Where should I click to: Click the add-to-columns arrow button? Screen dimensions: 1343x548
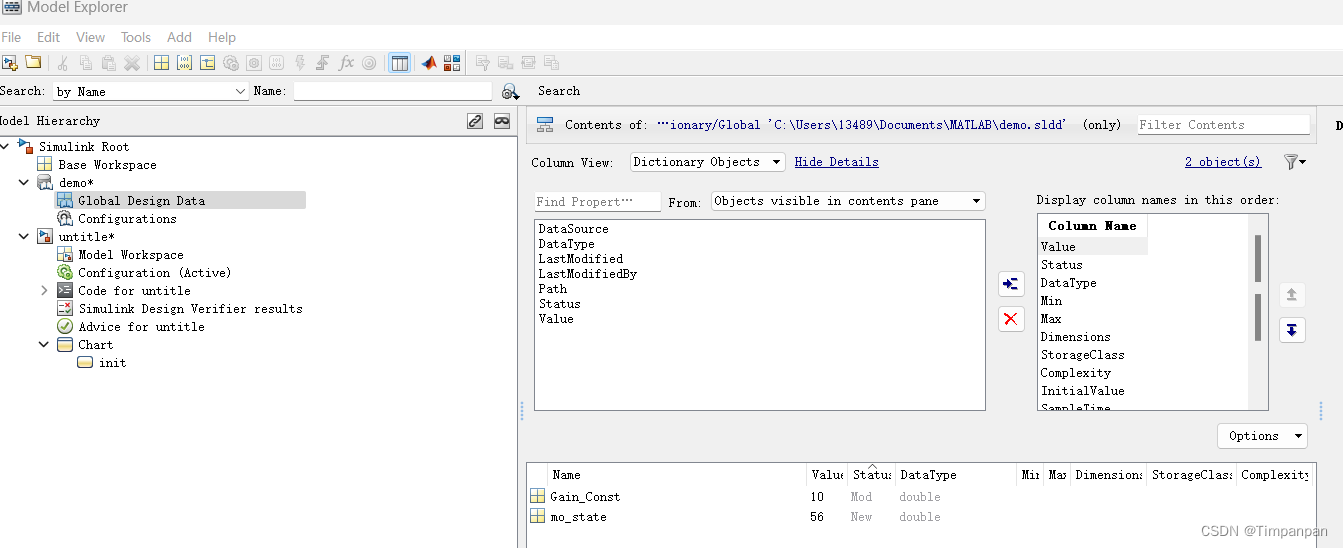point(1011,284)
